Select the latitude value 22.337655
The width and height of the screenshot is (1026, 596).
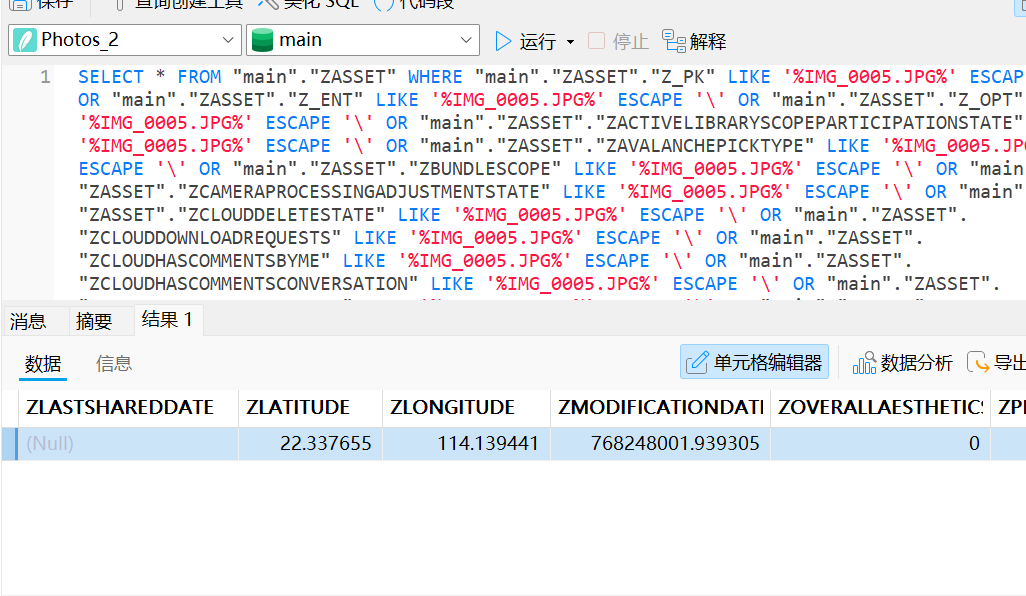(x=311, y=444)
